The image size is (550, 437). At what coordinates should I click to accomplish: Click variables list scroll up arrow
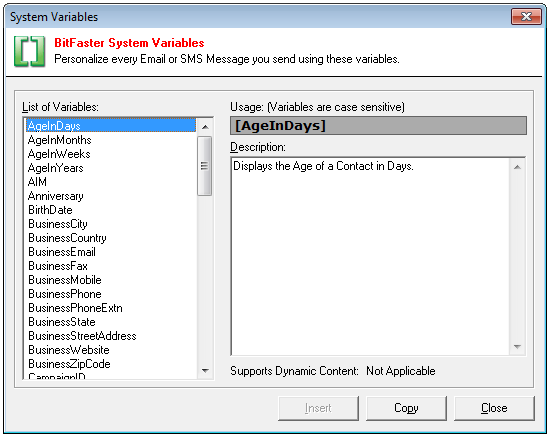click(205, 127)
